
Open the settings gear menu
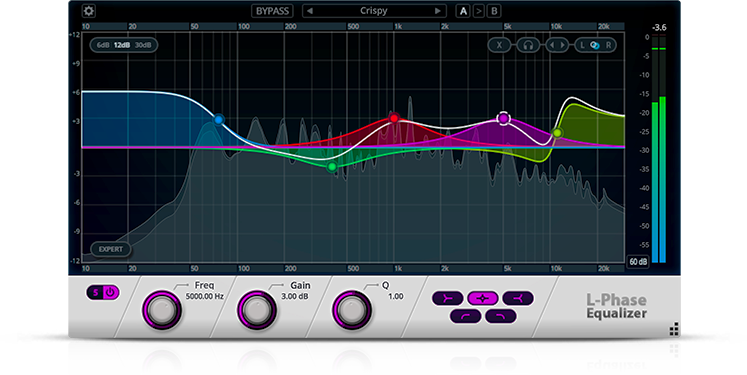89,11
